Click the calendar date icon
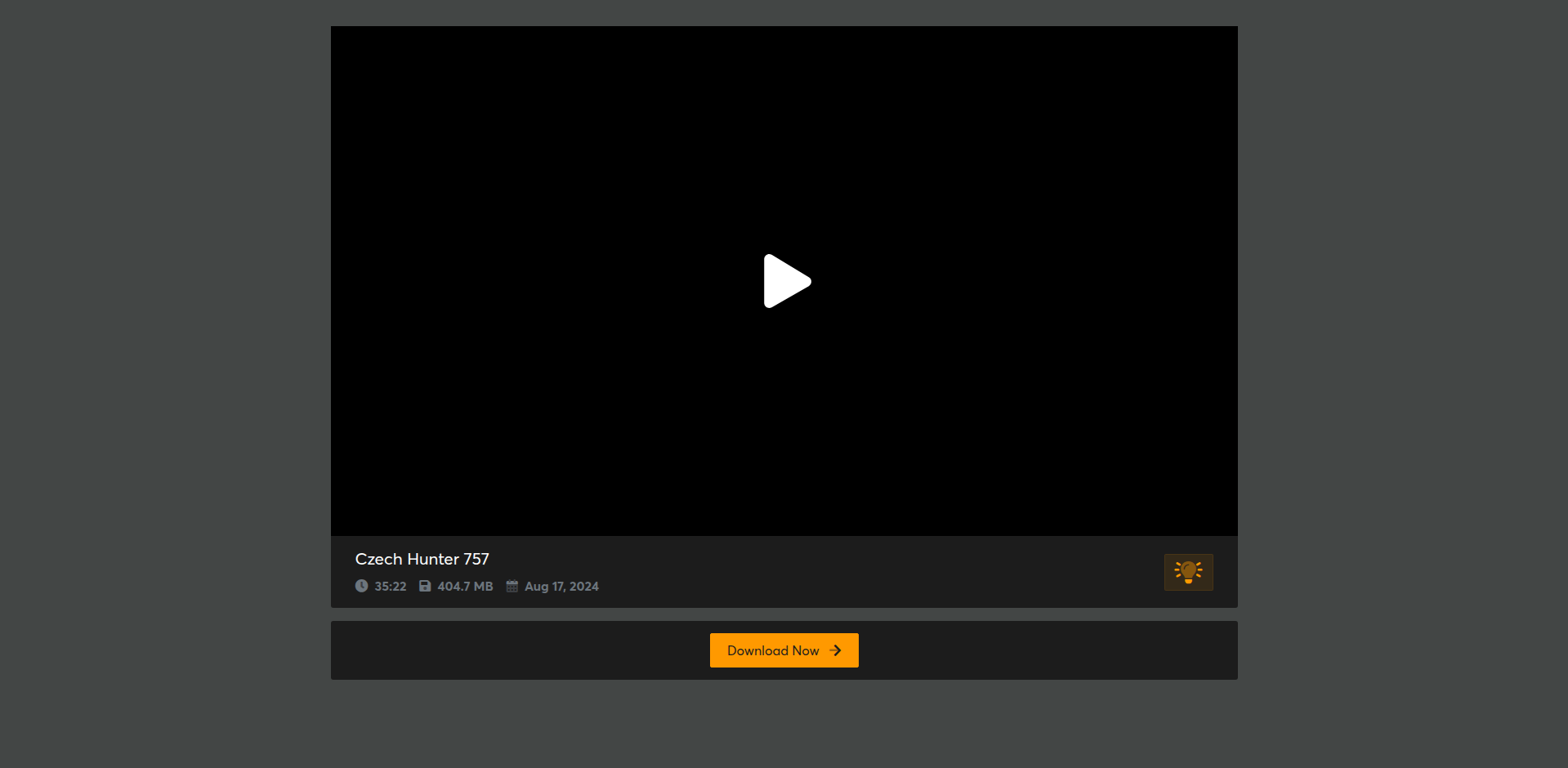 pos(512,586)
